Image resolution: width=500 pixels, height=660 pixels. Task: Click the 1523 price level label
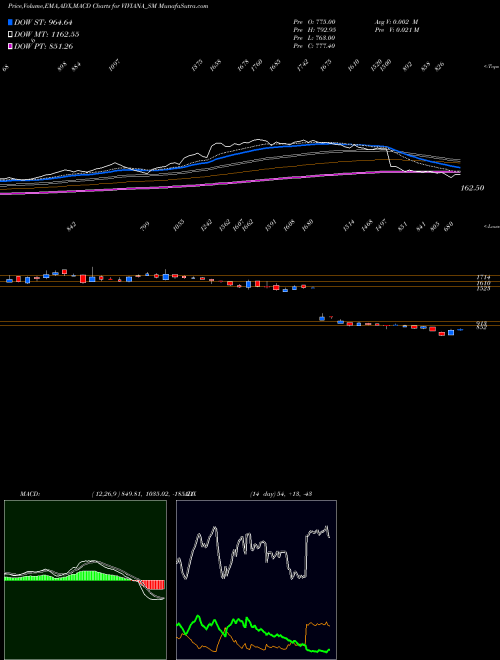click(483, 289)
